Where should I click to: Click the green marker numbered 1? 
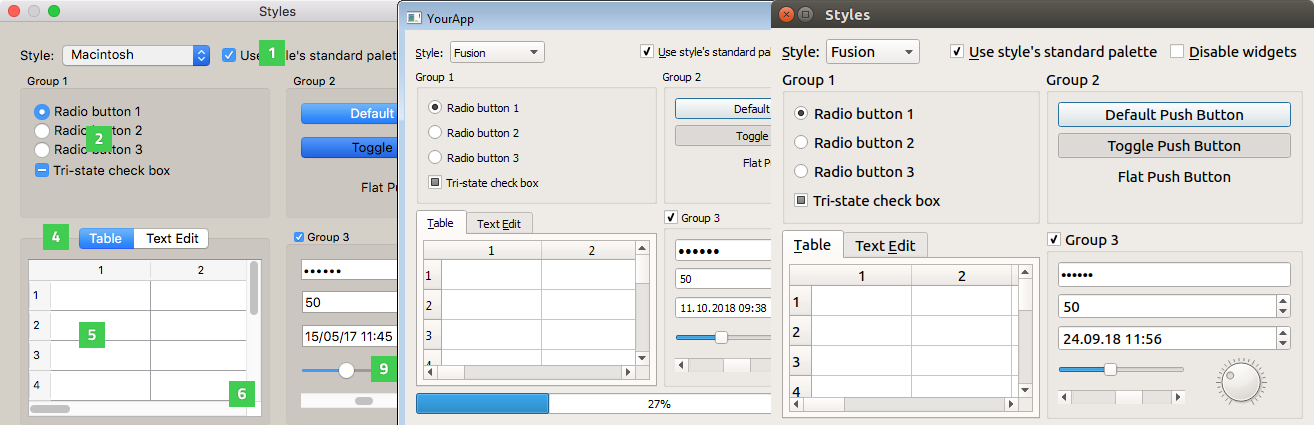[x=272, y=52]
